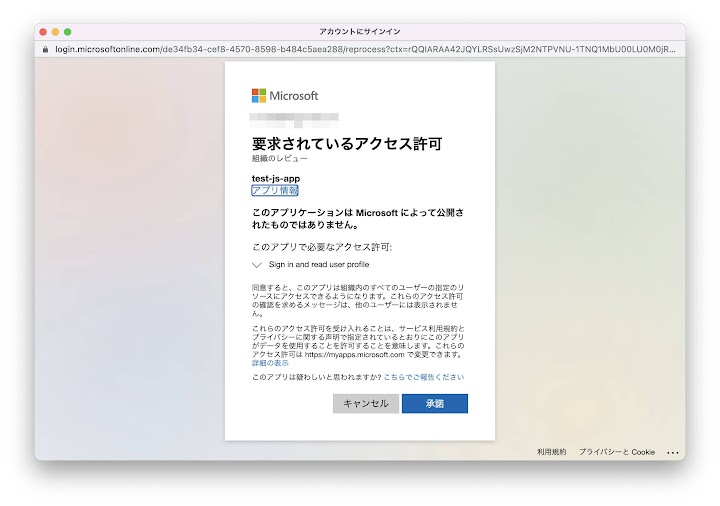The width and height of the screenshot is (720, 506).
Task: Click the 組織のレビュー subtitle text
Action: (280, 158)
